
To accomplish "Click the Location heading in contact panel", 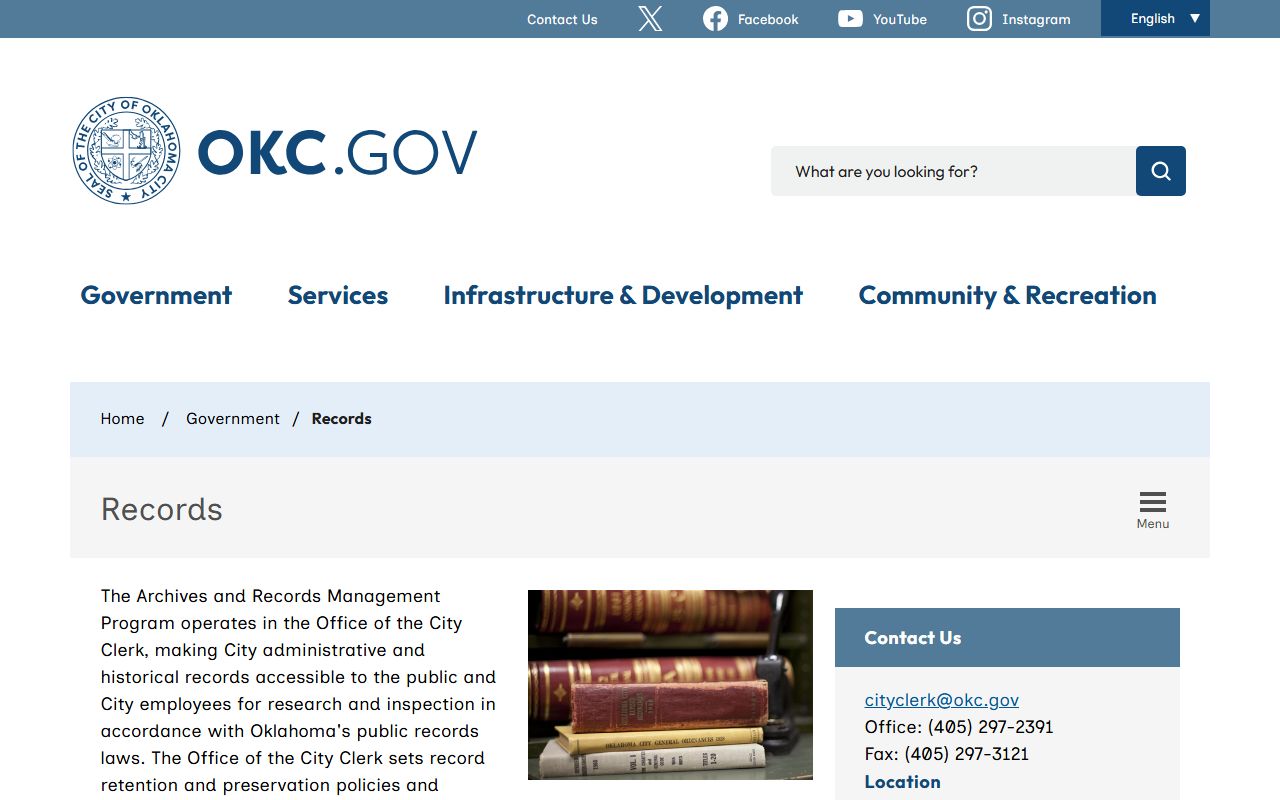I will pos(902,782).
